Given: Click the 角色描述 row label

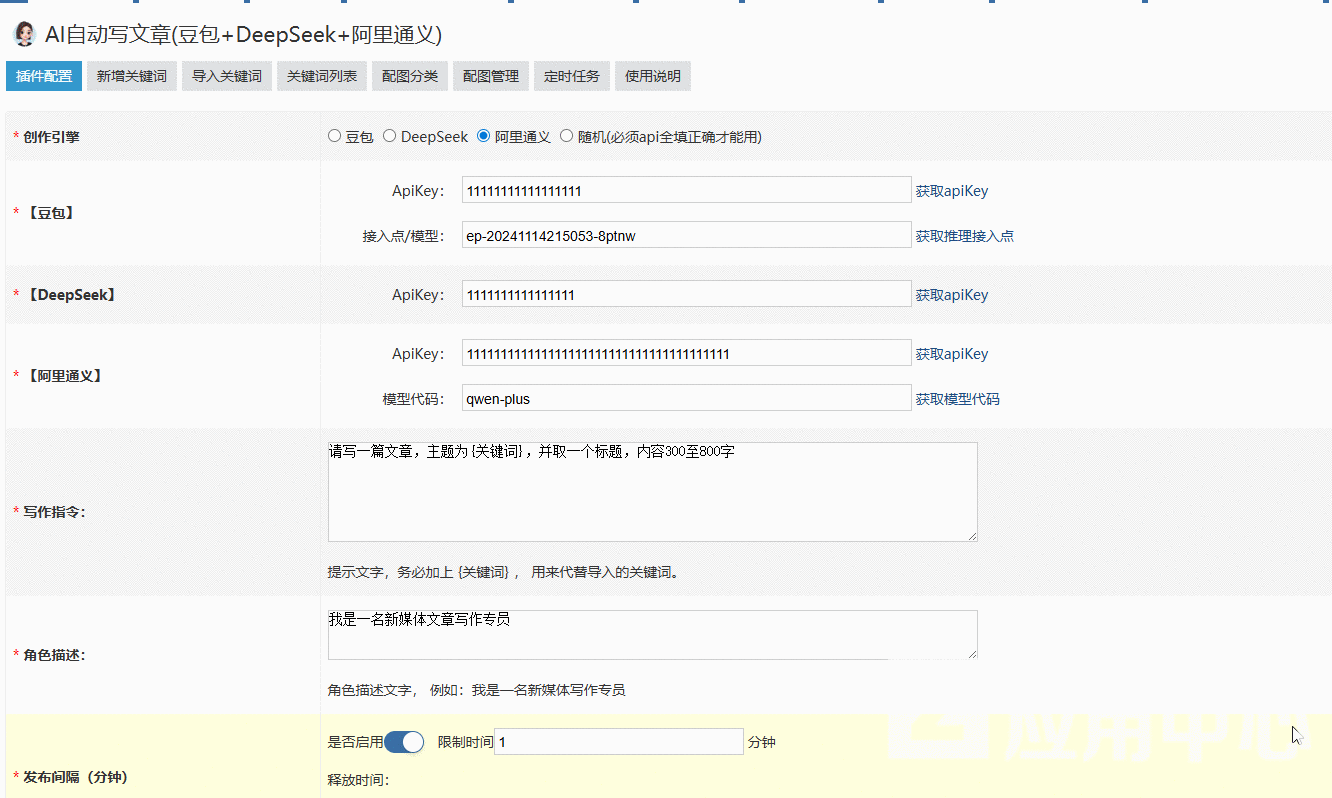Looking at the screenshot, I should click(54, 655).
